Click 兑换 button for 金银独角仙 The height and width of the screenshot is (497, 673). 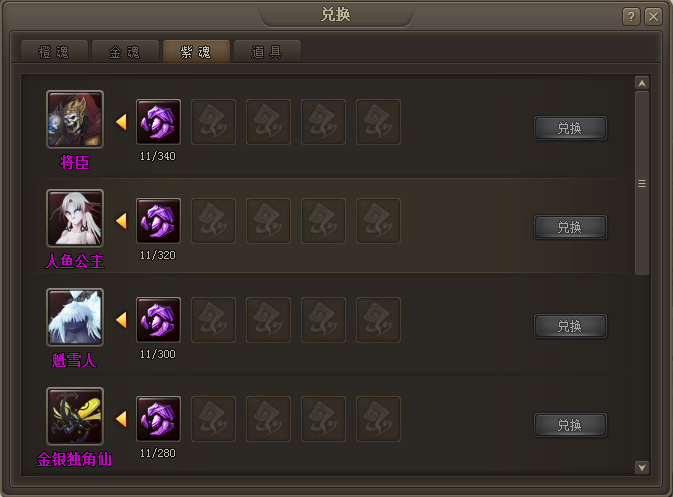pyautogui.click(x=570, y=425)
